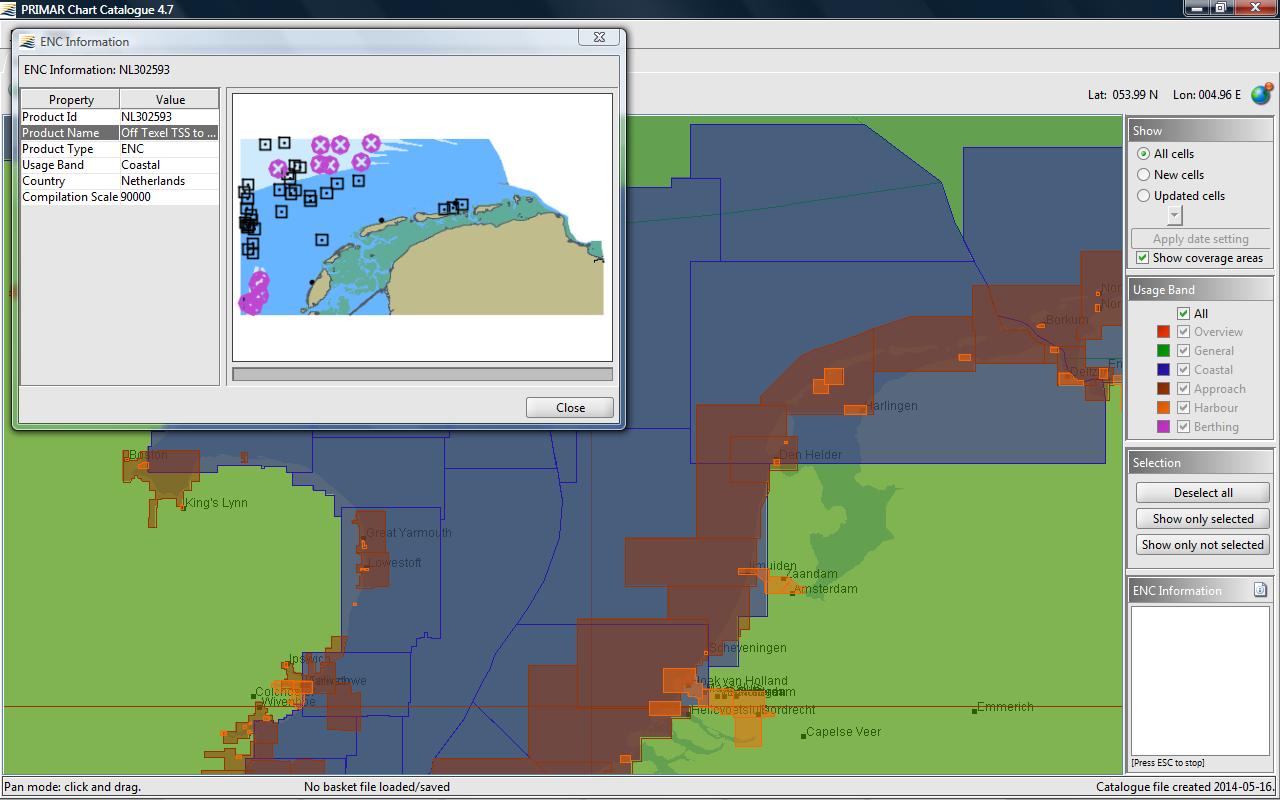This screenshot has height=800, width=1280.
Task: Click the Netherlands value cell
Action: click(x=169, y=181)
